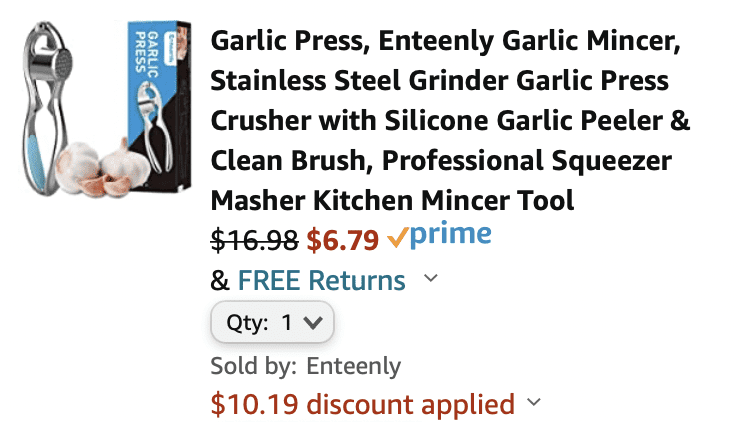The height and width of the screenshot is (422, 740).
Task: Click the $10.19 discount applied text
Action: 362,405
